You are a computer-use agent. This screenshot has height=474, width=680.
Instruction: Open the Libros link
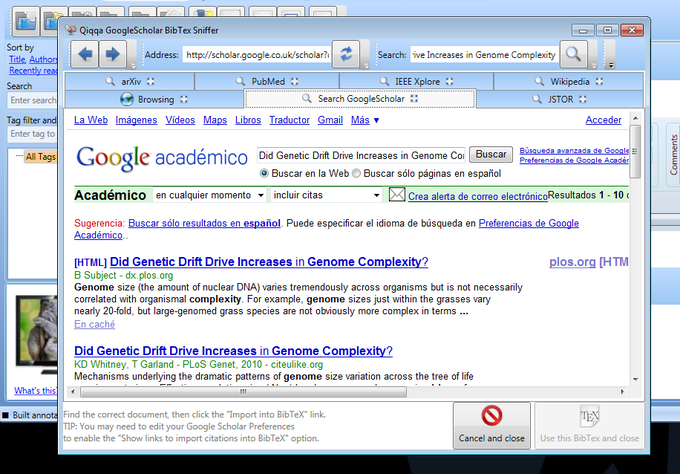pos(248,120)
